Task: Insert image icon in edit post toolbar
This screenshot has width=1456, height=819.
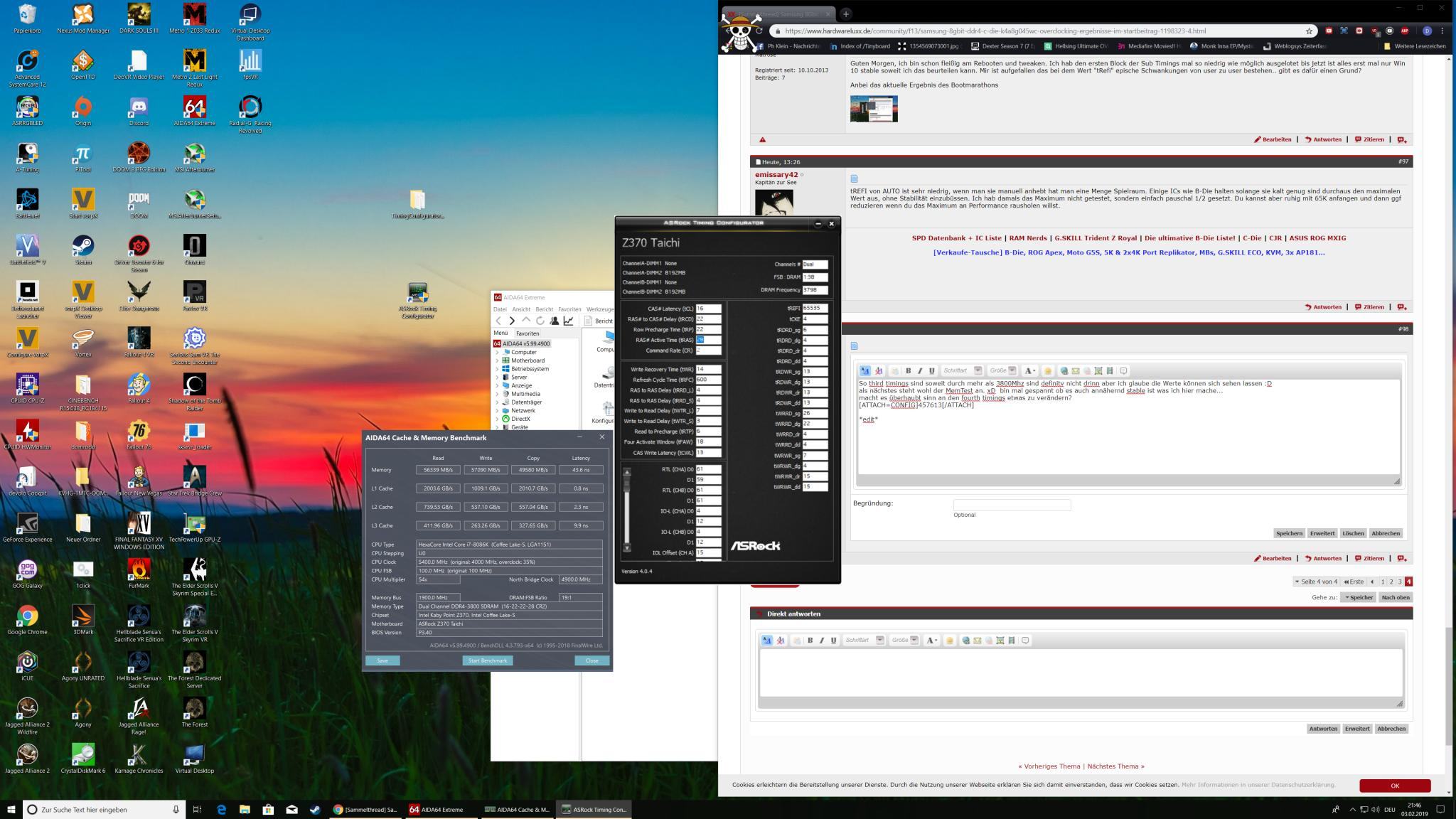Action: pos(1098,370)
